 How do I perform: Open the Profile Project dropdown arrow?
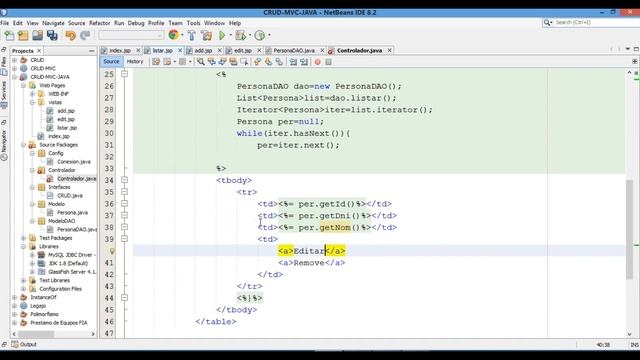(269, 36)
